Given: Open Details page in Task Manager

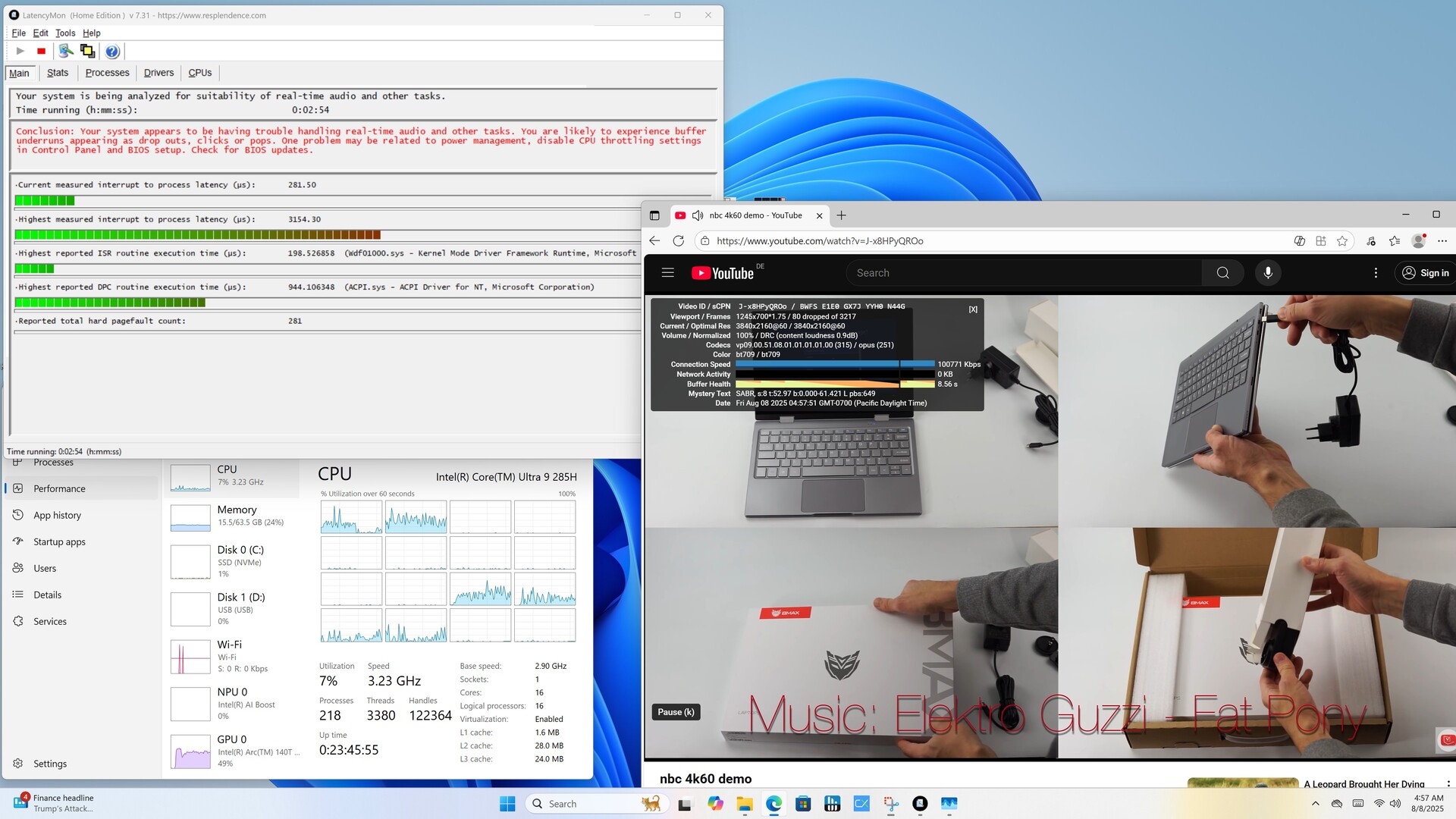Looking at the screenshot, I should [82, 595].
